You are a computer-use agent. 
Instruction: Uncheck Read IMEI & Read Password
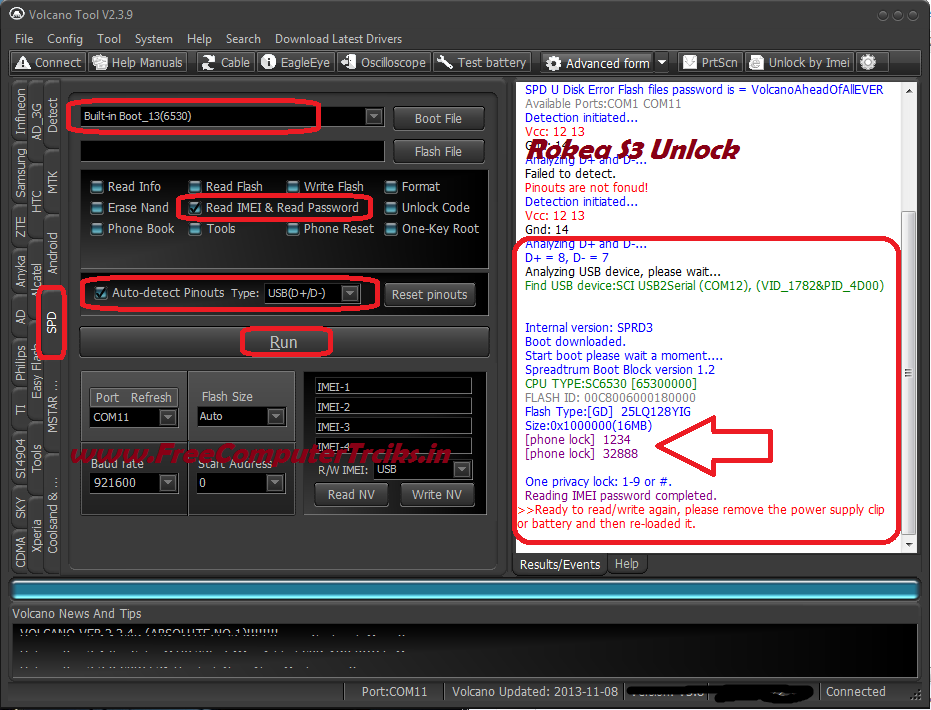tap(195, 208)
